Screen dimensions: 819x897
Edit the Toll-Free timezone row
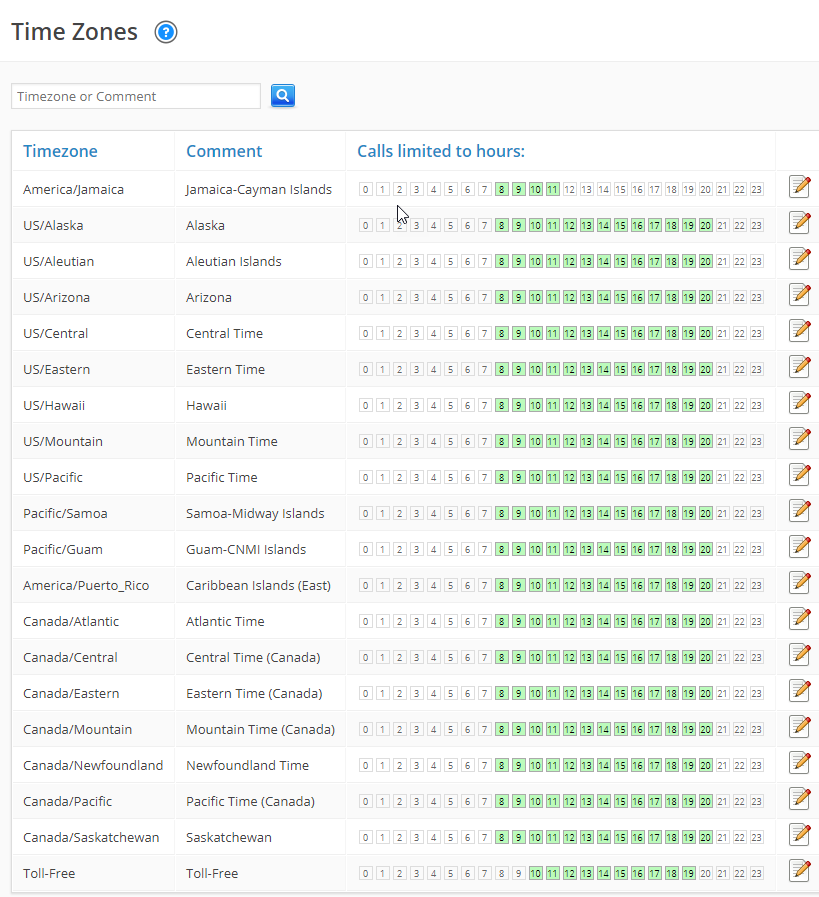(x=800, y=871)
